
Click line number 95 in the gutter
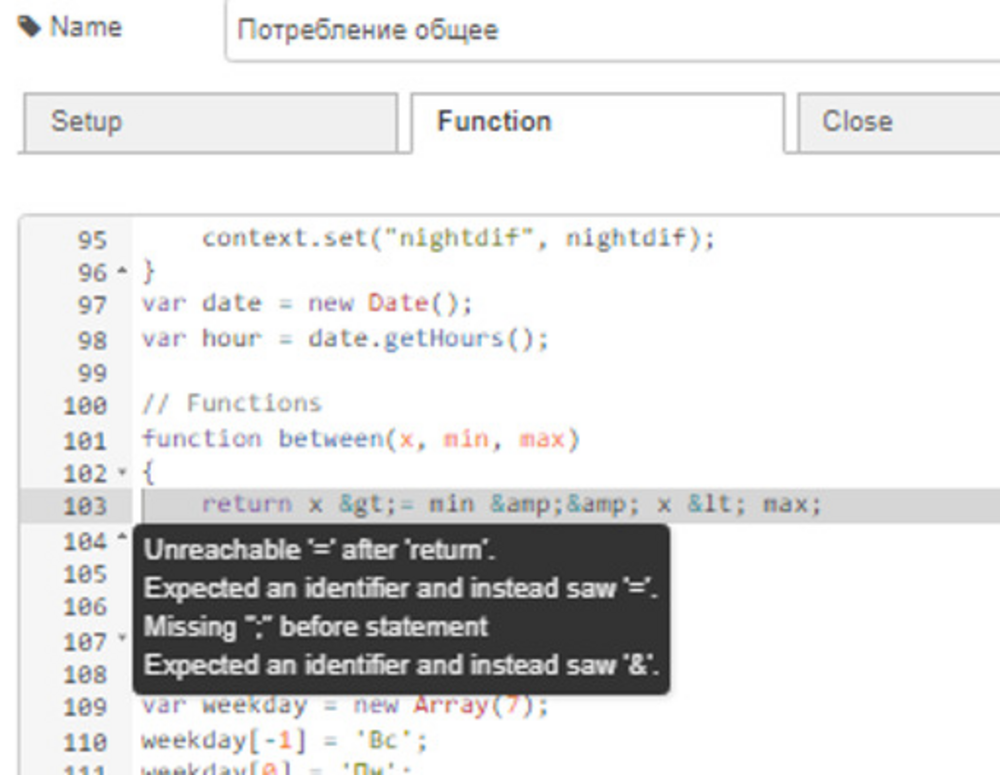(x=92, y=240)
